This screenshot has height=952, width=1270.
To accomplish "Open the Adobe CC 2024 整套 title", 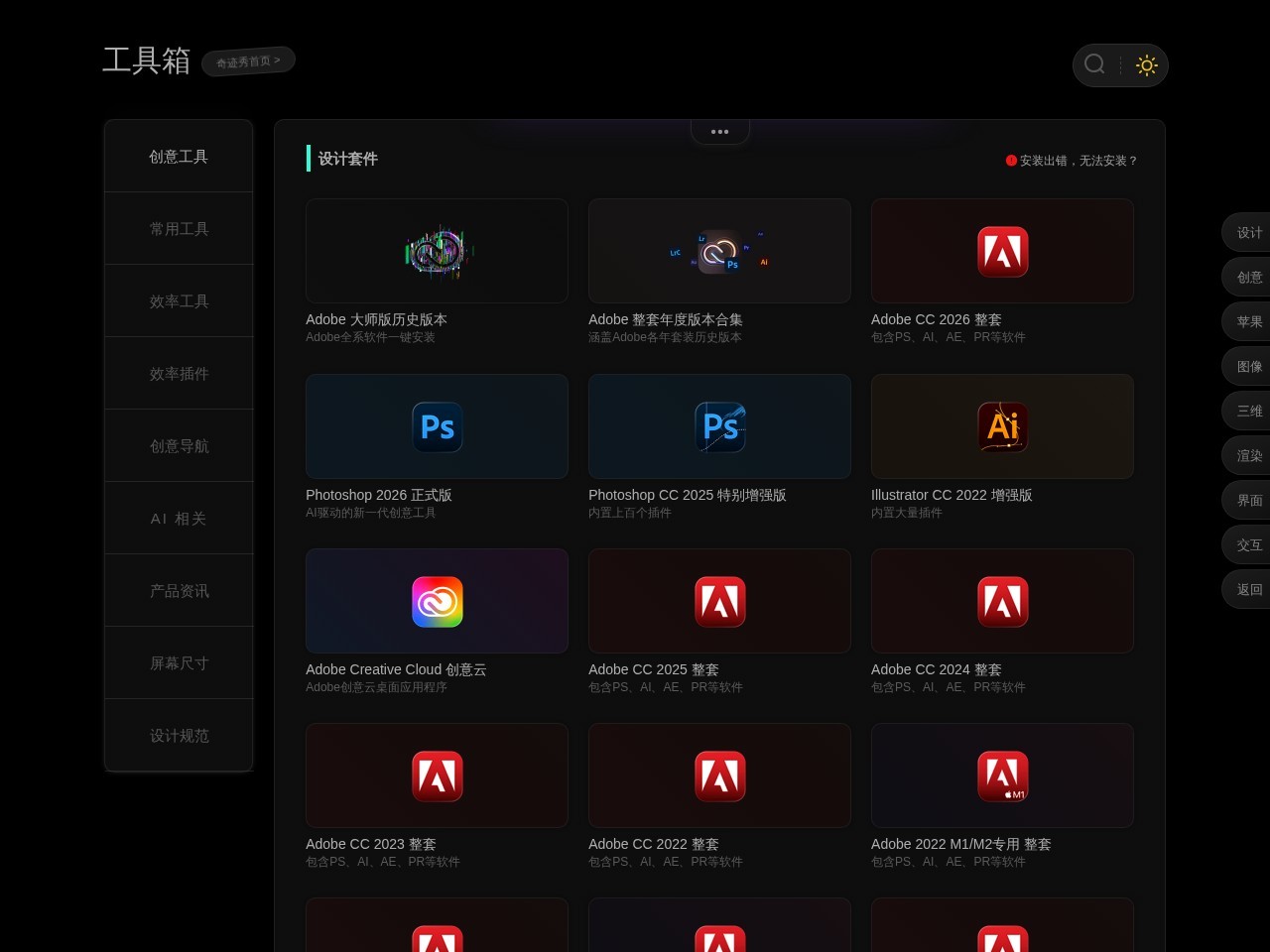I will 937,669.
